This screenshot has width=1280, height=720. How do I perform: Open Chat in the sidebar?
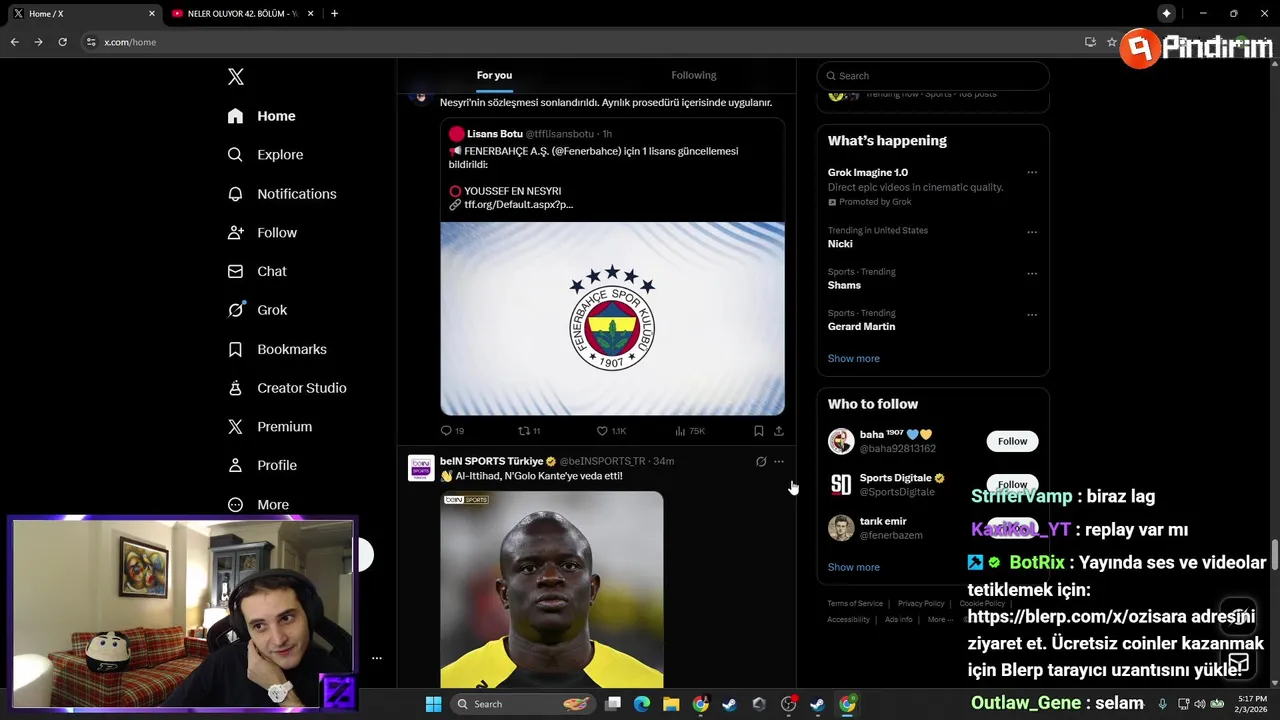pyautogui.click(x=257, y=271)
